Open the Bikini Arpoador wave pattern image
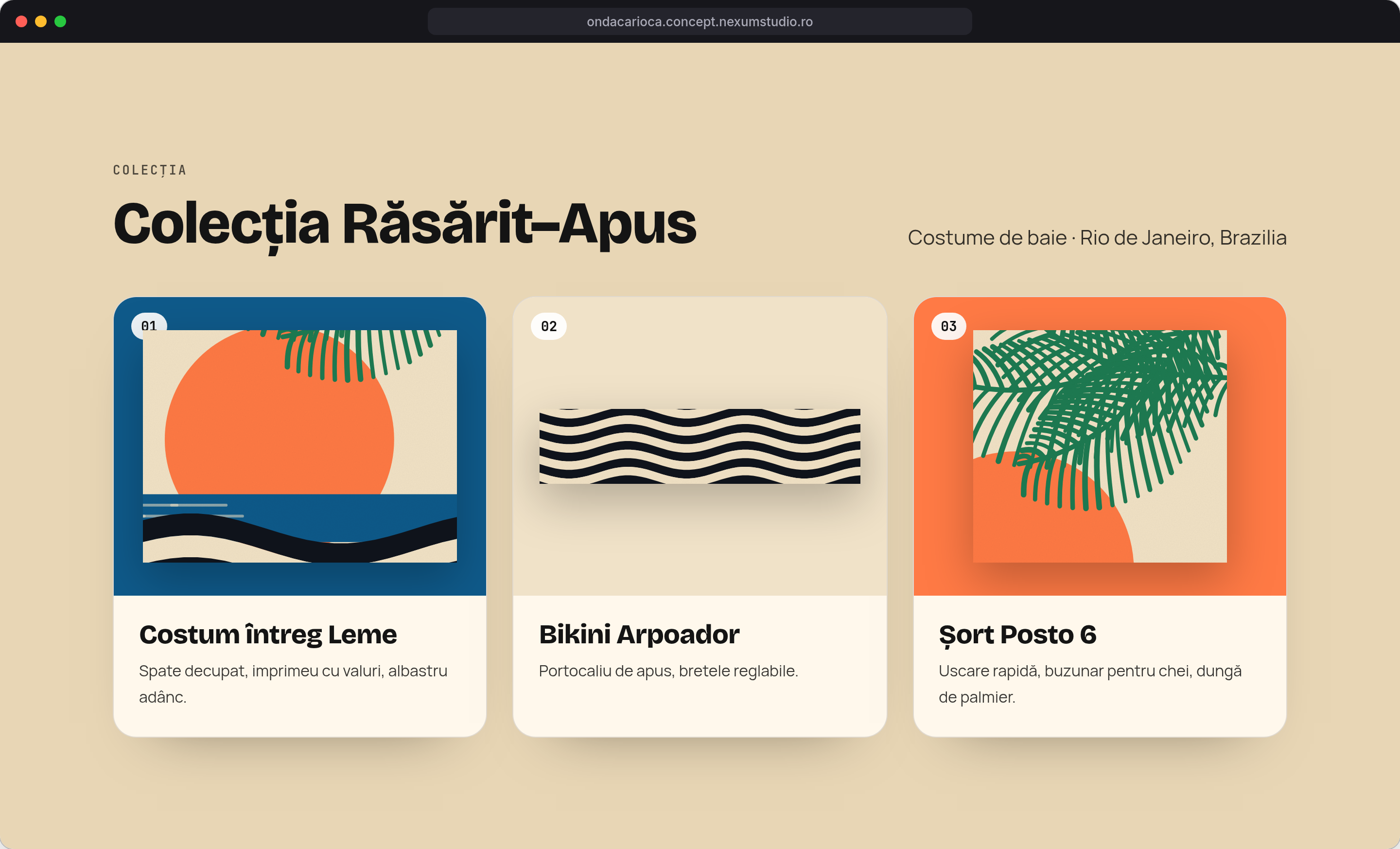This screenshot has height=849, width=1400. [x=700, y=446]
